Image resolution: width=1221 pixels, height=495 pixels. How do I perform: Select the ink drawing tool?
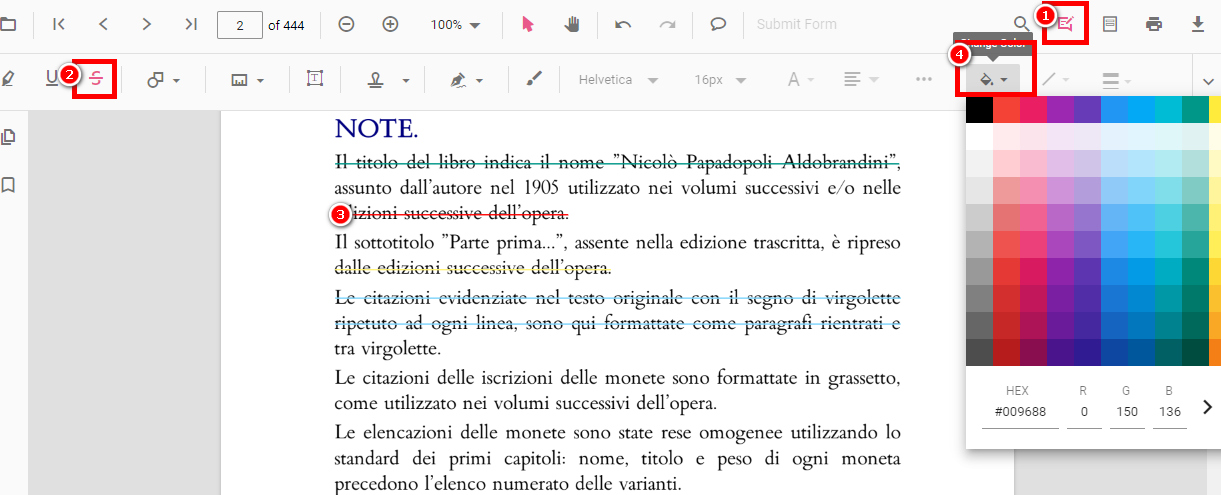[x=534, y=79]
